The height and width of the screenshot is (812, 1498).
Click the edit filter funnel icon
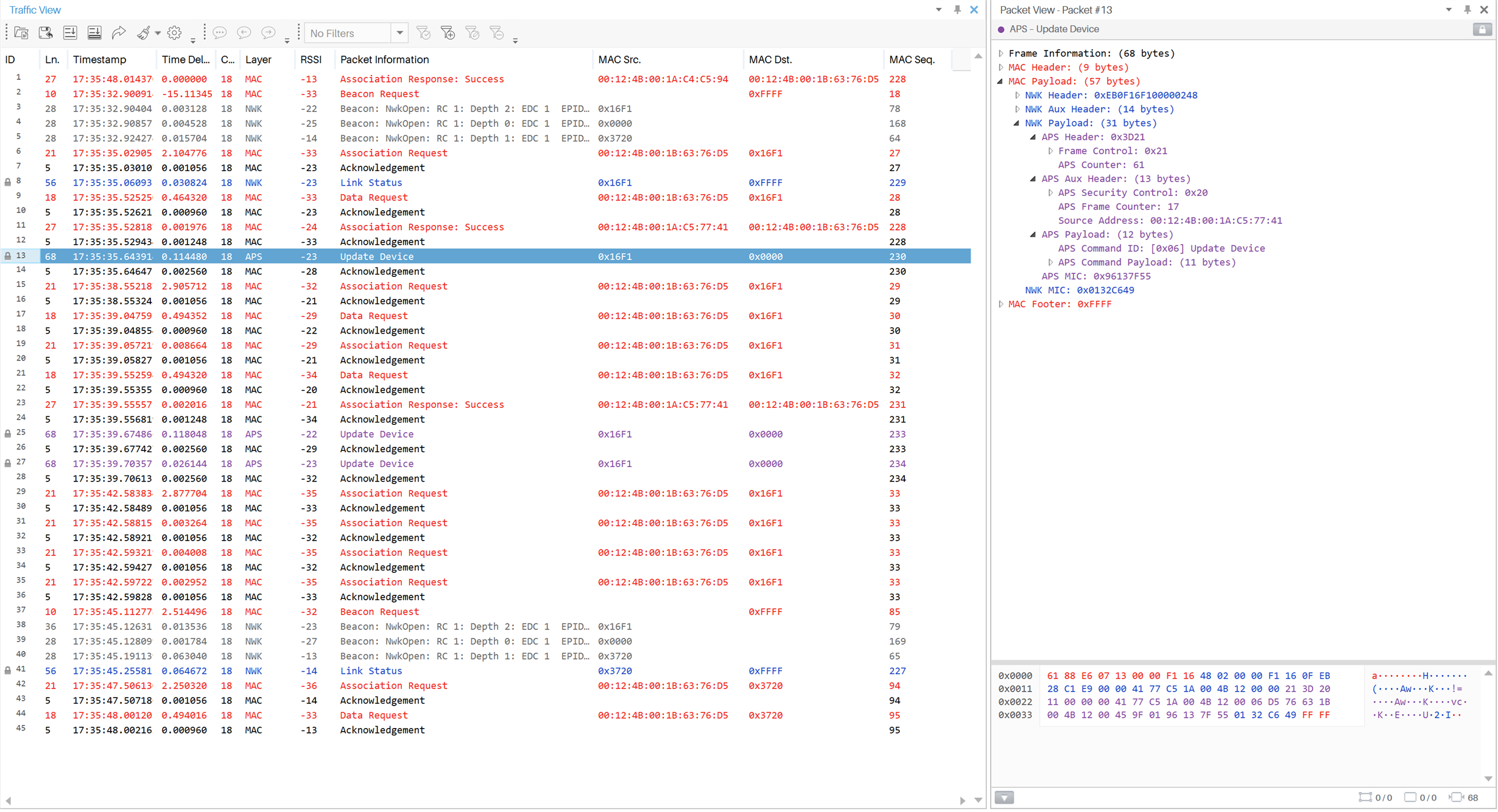tap(472, 33)
